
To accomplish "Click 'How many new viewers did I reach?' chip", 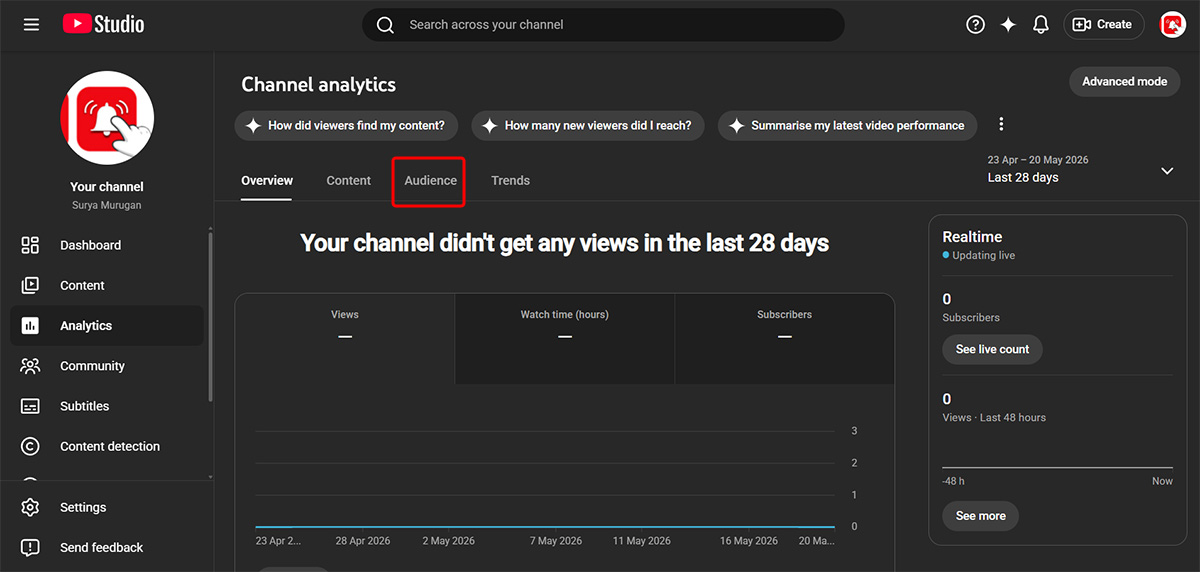I will [589, 126].
